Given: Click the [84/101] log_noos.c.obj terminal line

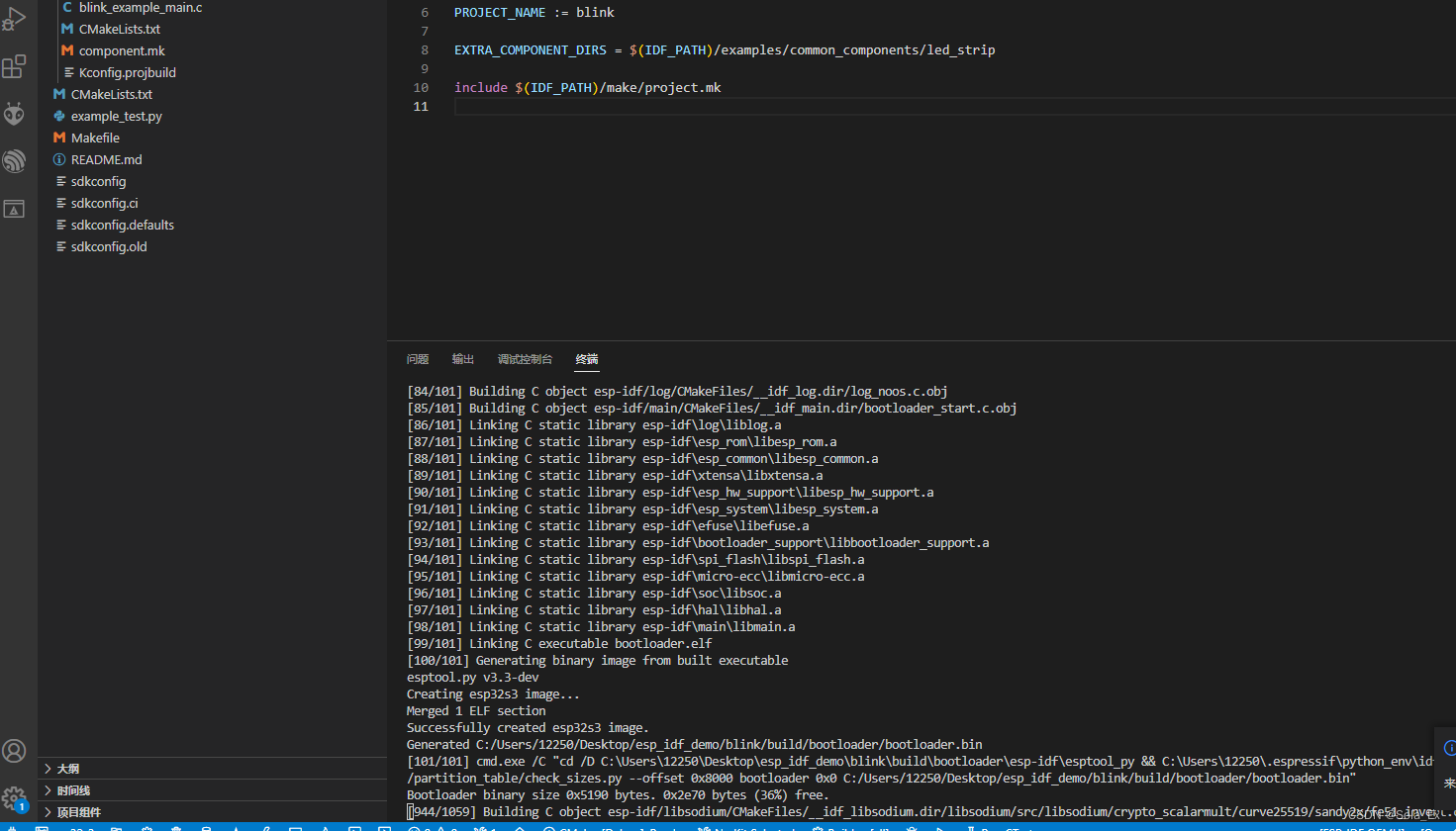Looking at the screenshot, I should pyautogui.click(x=677, y=392).
